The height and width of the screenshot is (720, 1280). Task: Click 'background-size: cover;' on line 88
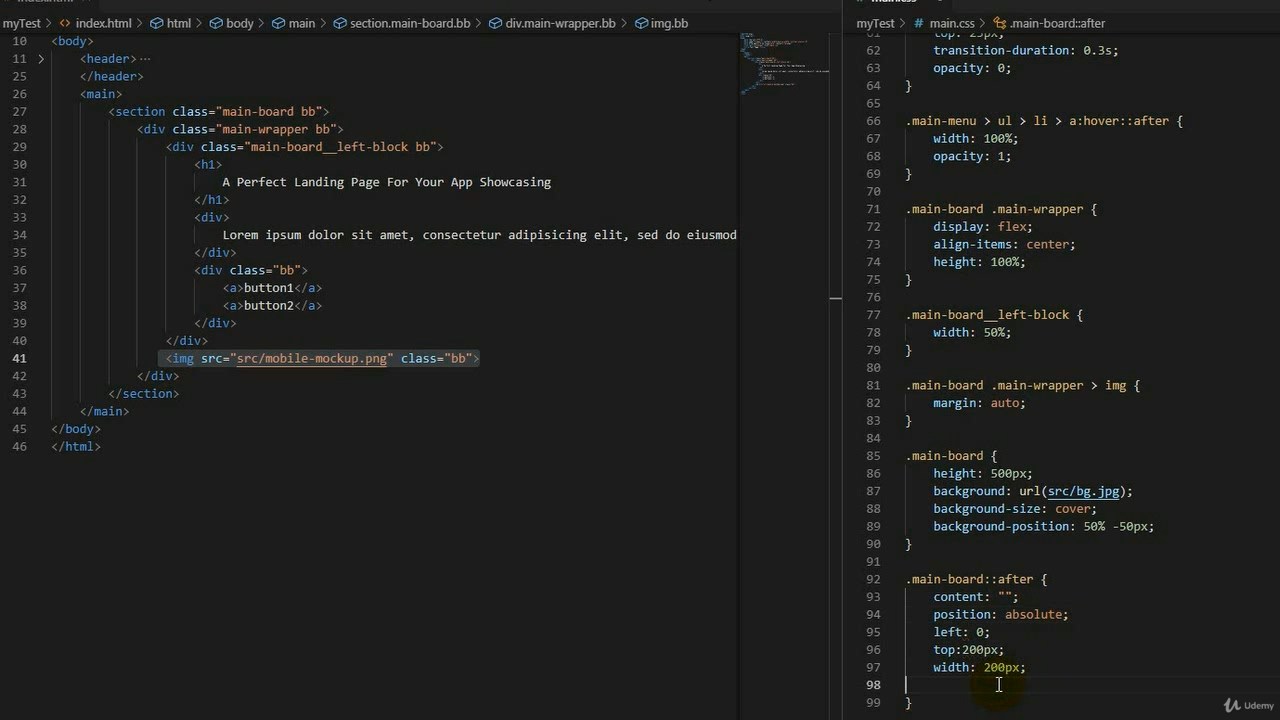[1015, 509]
